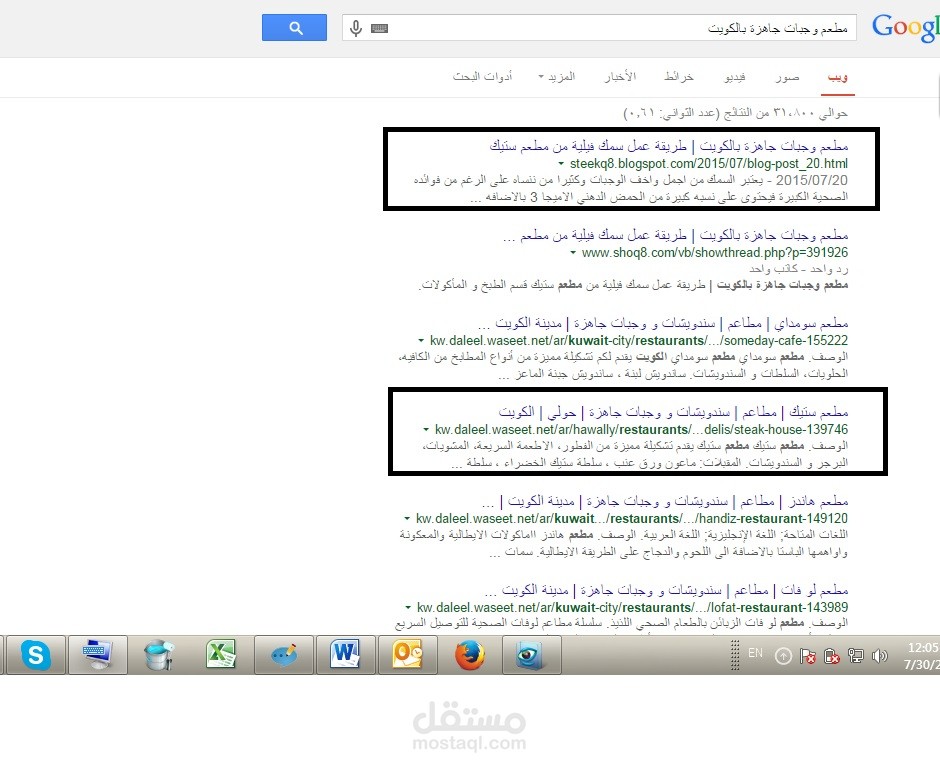
Task: Click the someday-cafe-155222 green URL text
Action: (x=638, y=341)
